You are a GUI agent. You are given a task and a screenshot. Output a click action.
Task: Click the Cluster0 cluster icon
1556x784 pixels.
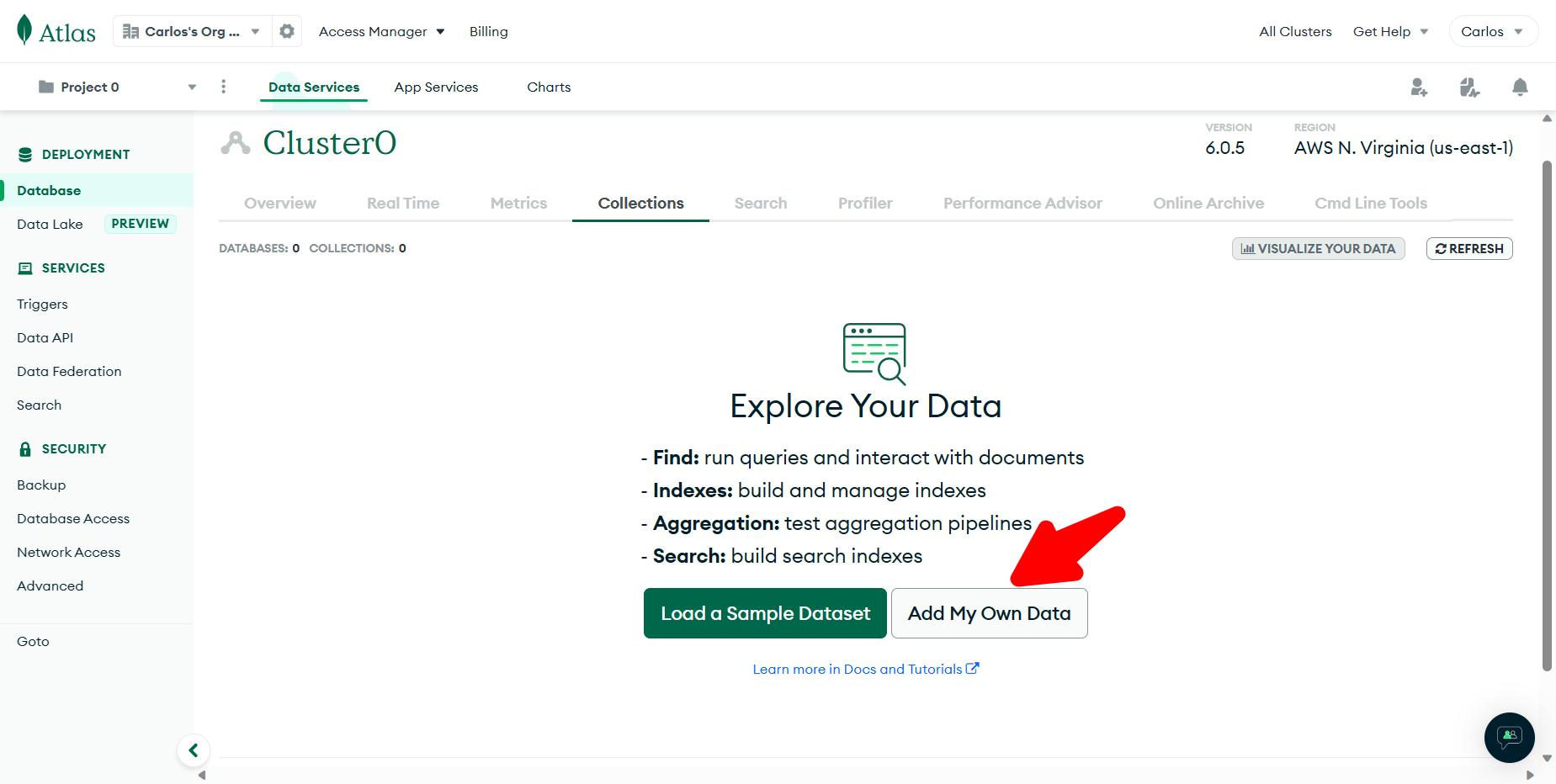tap(236, 143)
